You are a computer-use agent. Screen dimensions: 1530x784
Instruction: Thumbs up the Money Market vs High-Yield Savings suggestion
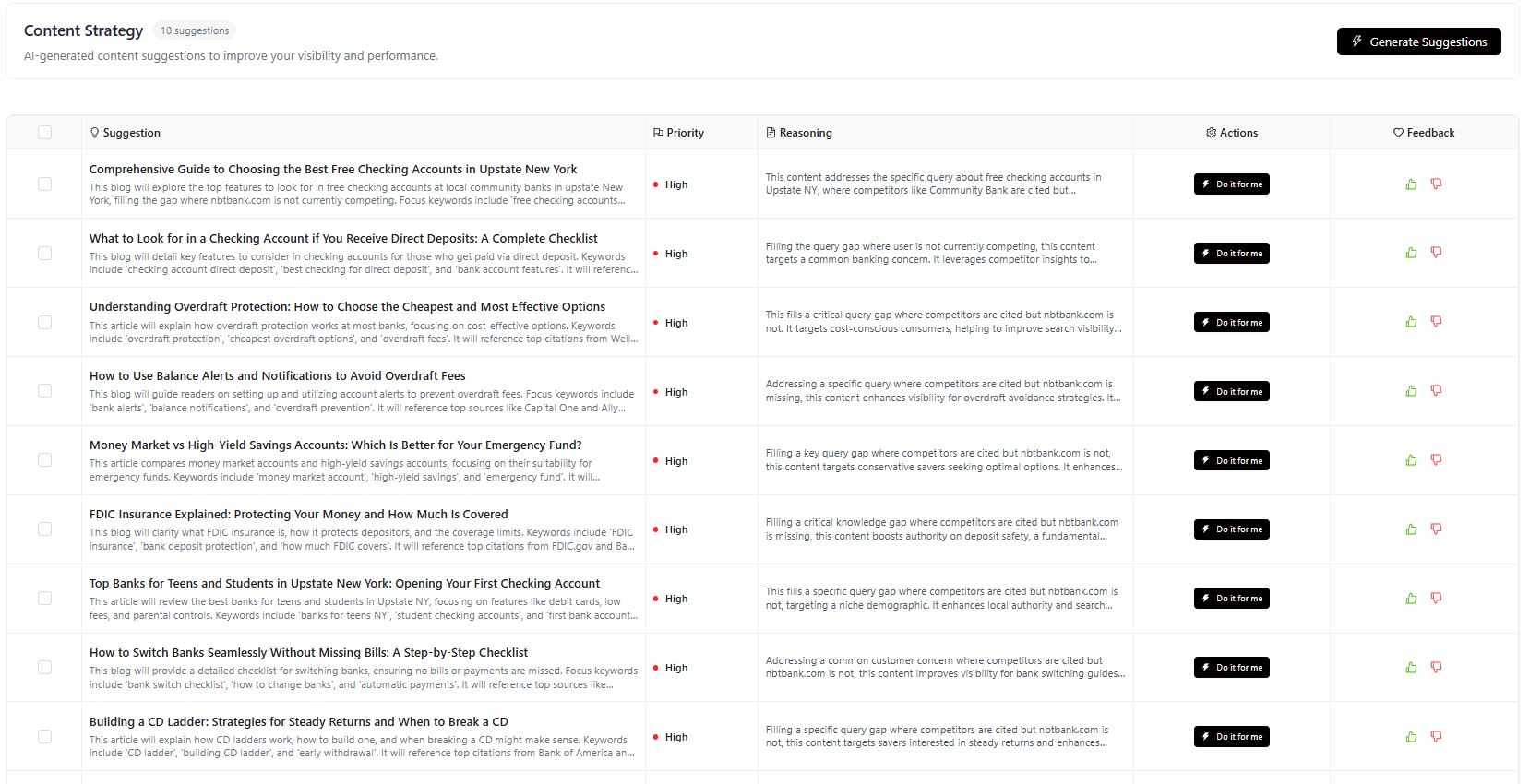[x=1411, y=460]
